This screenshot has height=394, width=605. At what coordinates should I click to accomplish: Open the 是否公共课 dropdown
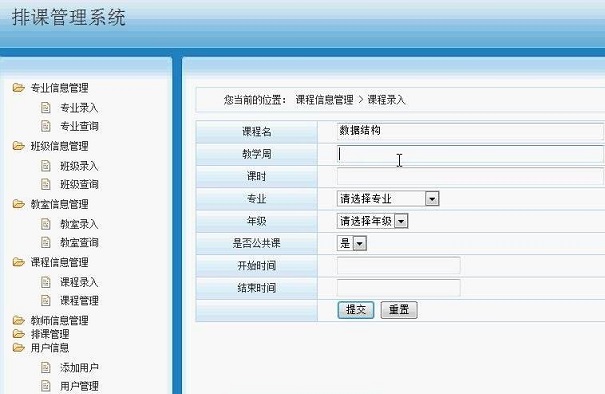352,244
